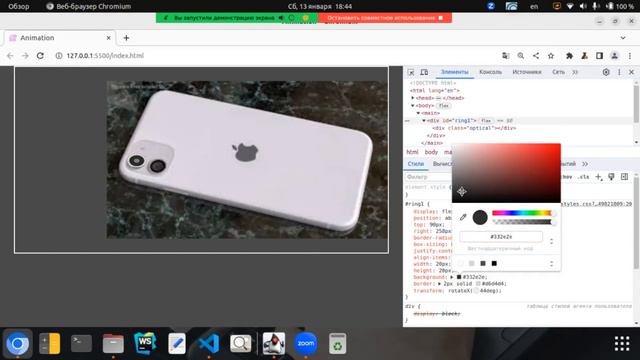Open the Обзор activities overview
Viewport: 640px width, 360px height.
(x=19, y=6)
